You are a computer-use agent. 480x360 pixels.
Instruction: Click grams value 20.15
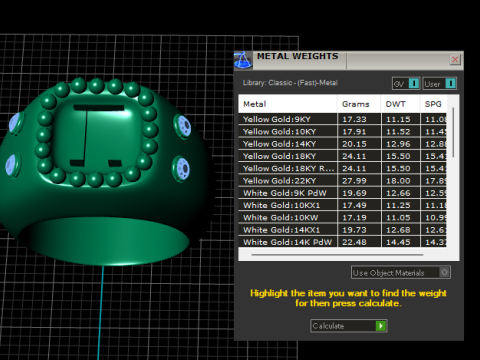coord(354,144)
